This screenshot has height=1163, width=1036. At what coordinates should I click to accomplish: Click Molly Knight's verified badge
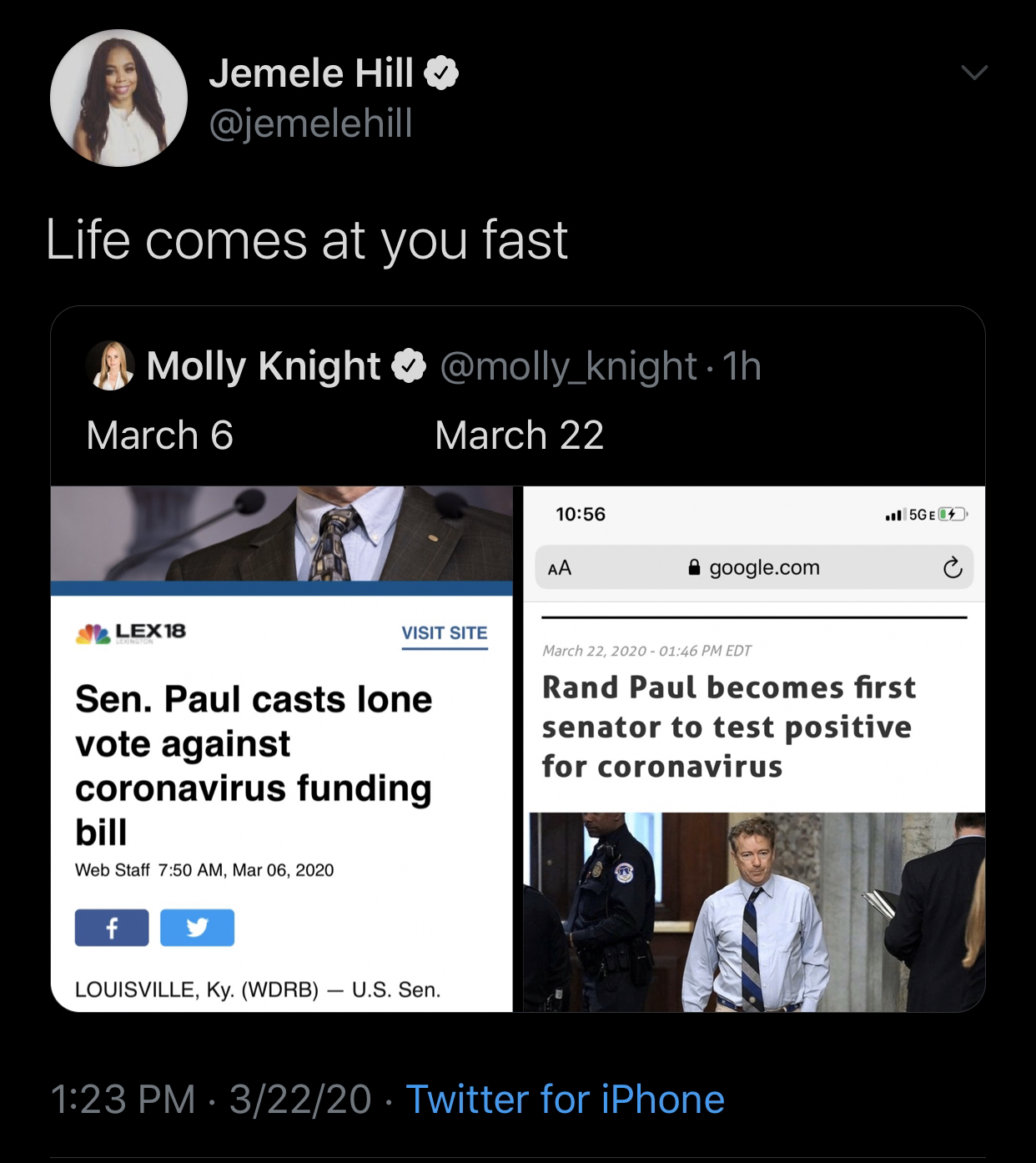(410, 366)
